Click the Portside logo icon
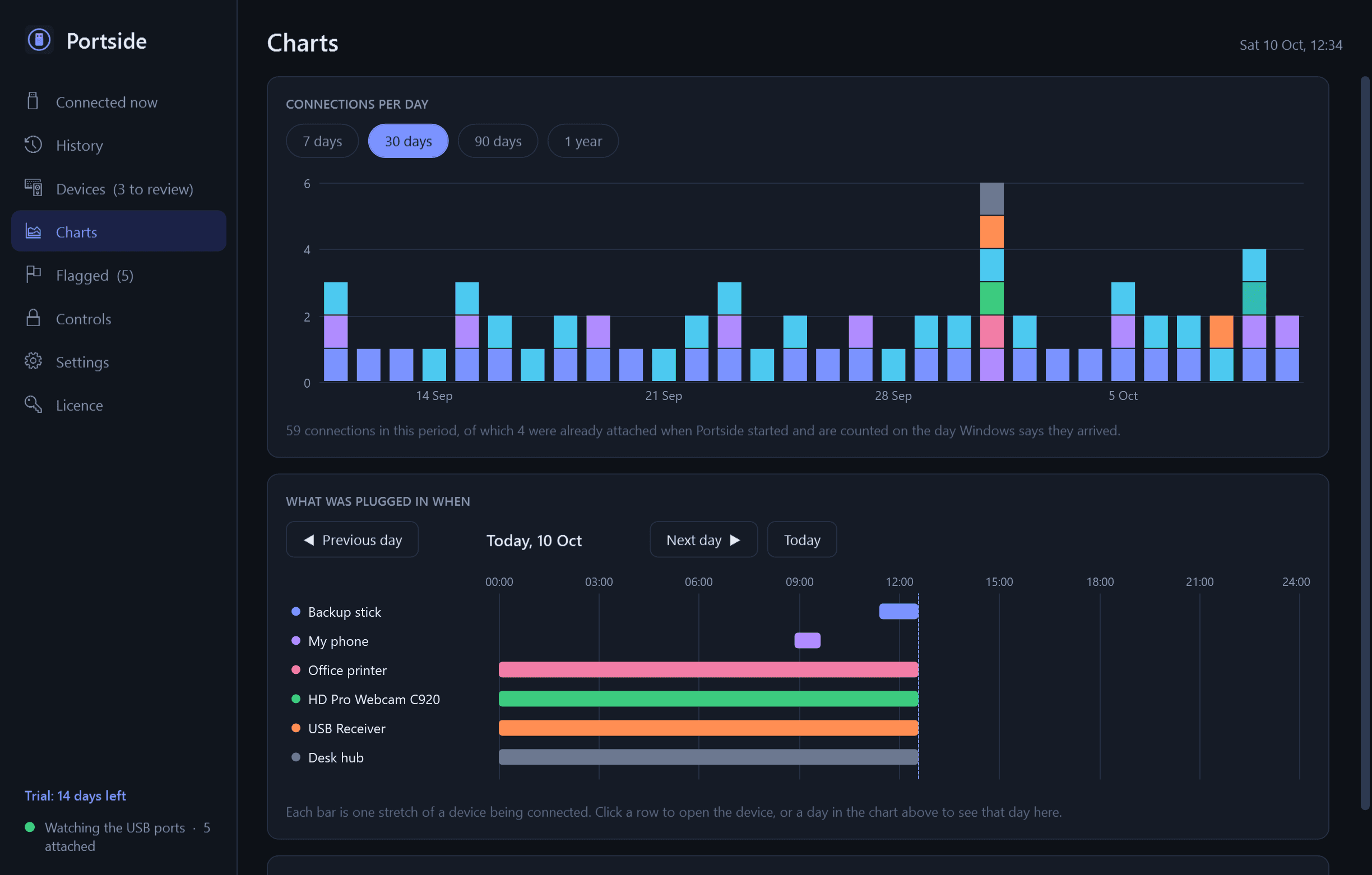This screenshot has width=1372, height=875. pos(39,40)
